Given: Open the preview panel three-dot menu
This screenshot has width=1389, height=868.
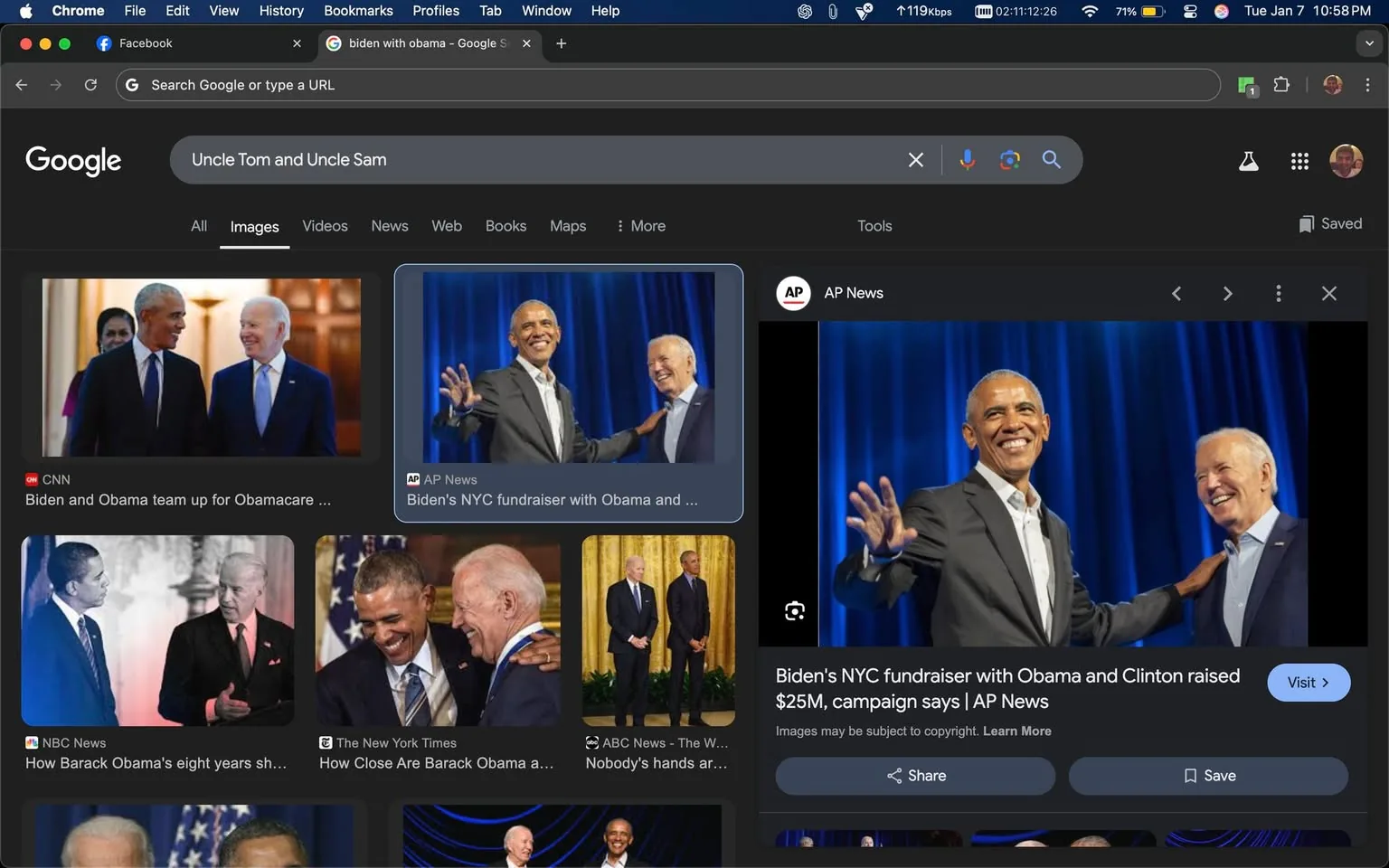Looking at the screenshot, I should [x=1278, y=294].
